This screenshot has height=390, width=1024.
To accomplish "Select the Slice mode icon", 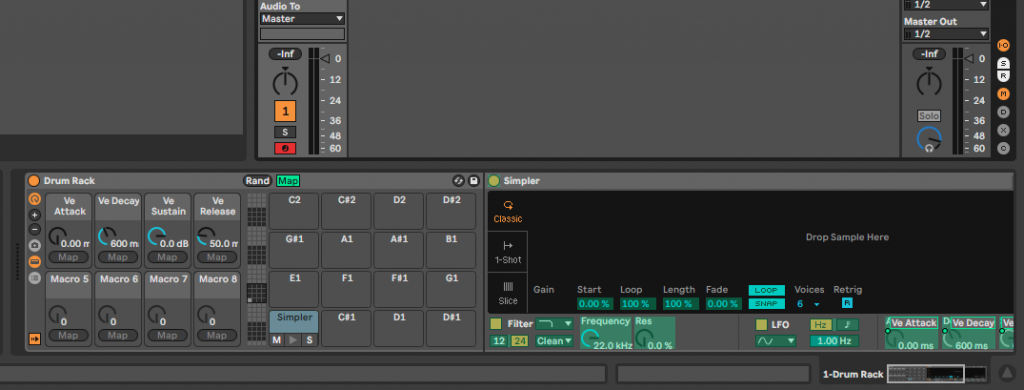I will 507,293.
